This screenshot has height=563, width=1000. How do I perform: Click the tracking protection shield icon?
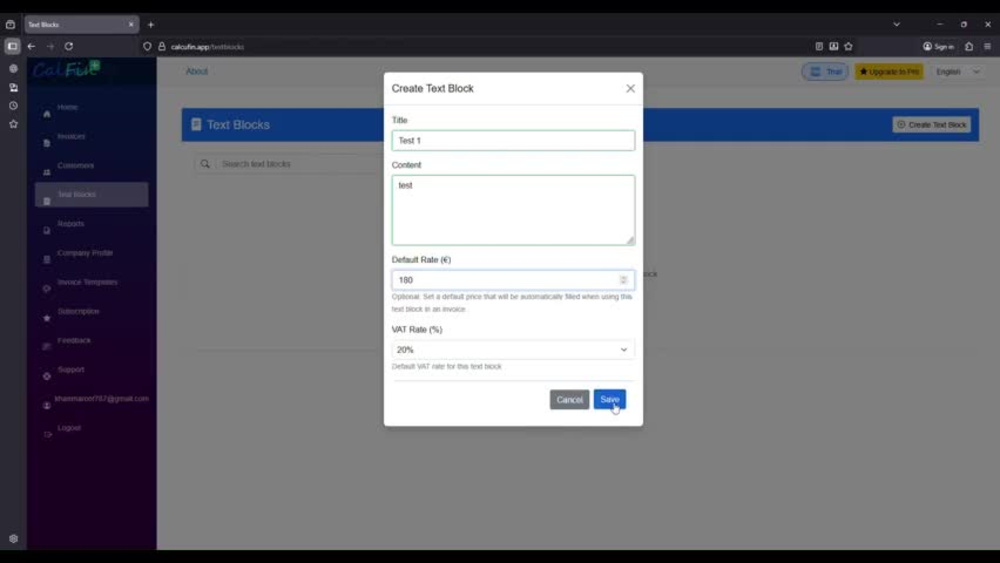147,47
